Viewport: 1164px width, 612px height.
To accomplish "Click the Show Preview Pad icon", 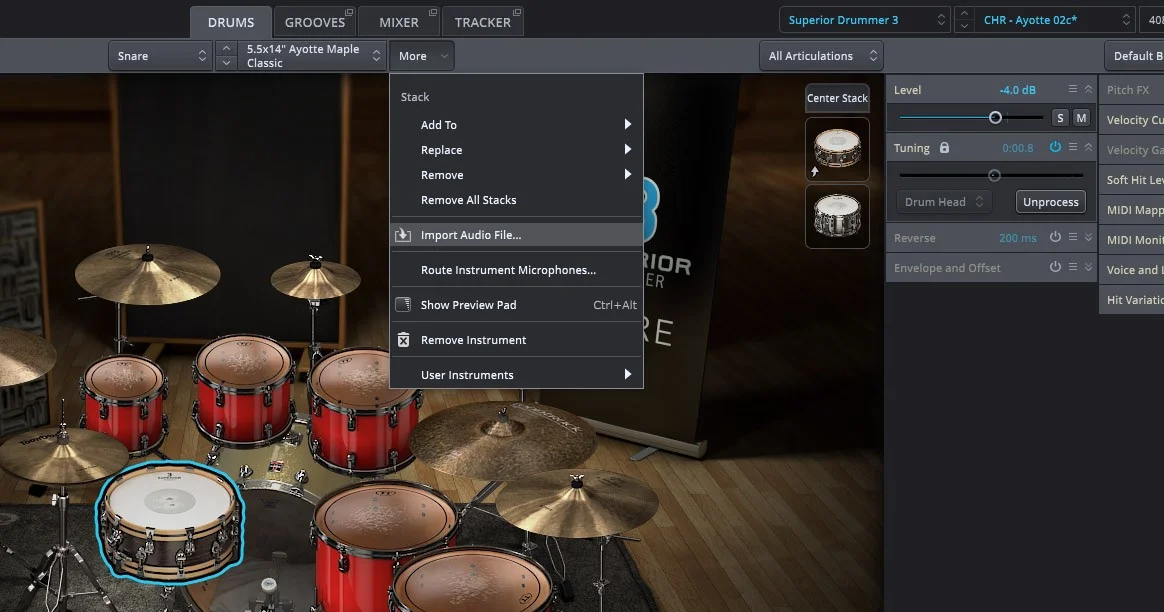I will tap(403, 305).
